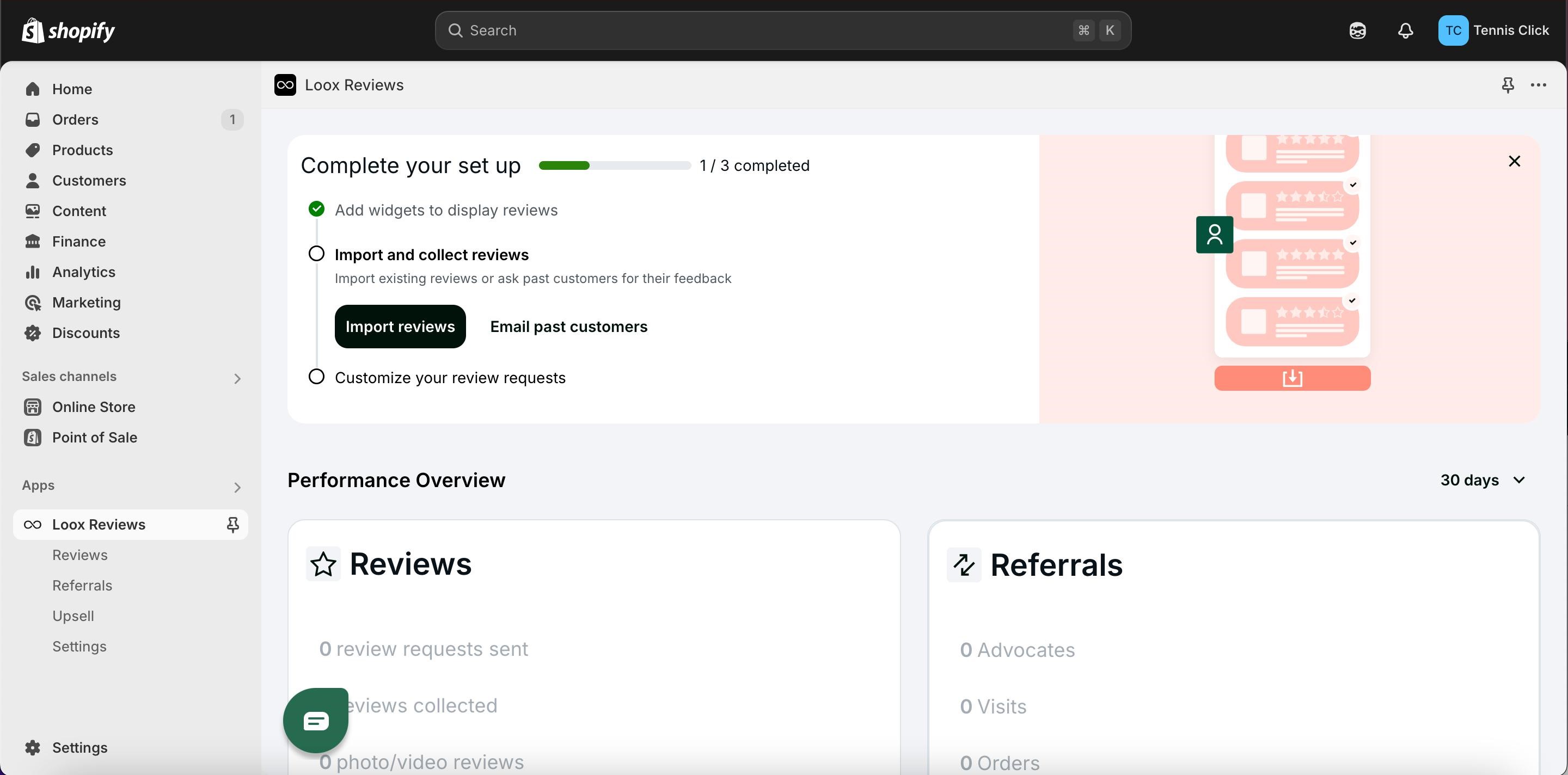Viewport: 1568px width, 775px height.
Task: Click the green user badge illustration
Action: [x=1214, y=234]
